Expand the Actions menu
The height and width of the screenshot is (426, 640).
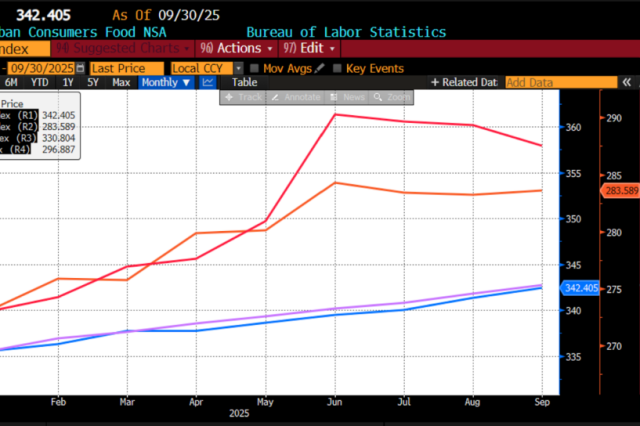point(237,48)
